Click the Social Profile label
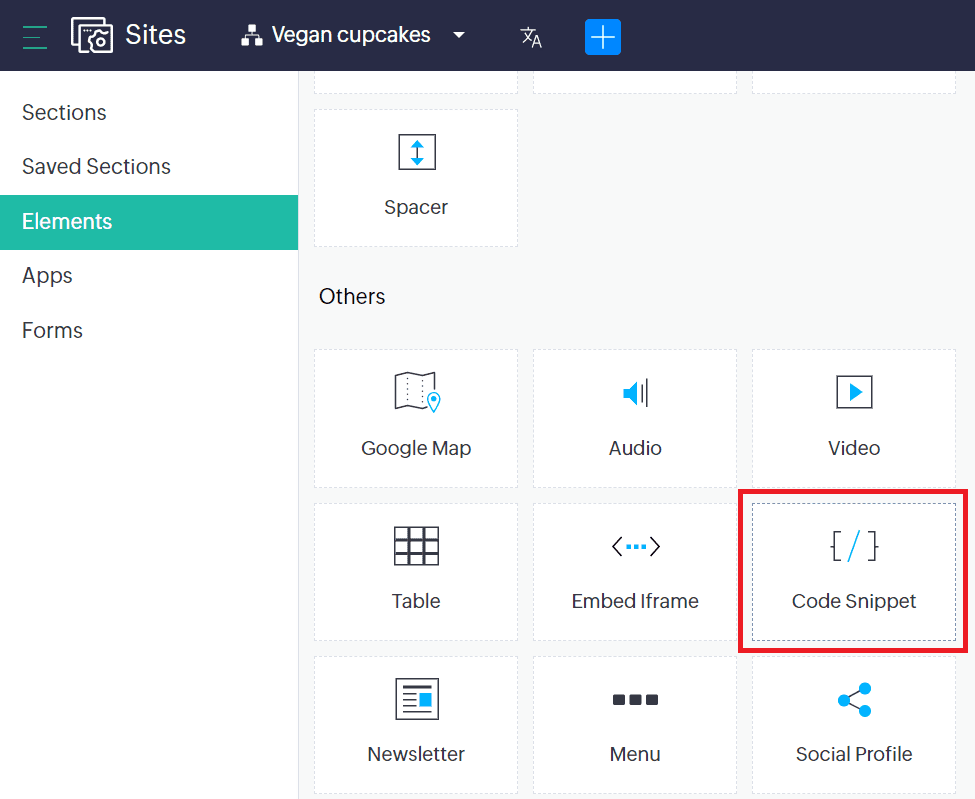Screen dimensions: 975x799 coord(854,754)
